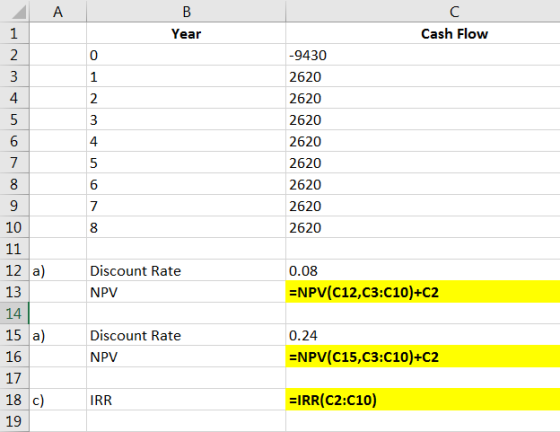Click 'Discount Rate' label in row 12
Screen dimensions: 560x432
click(135, 271)
